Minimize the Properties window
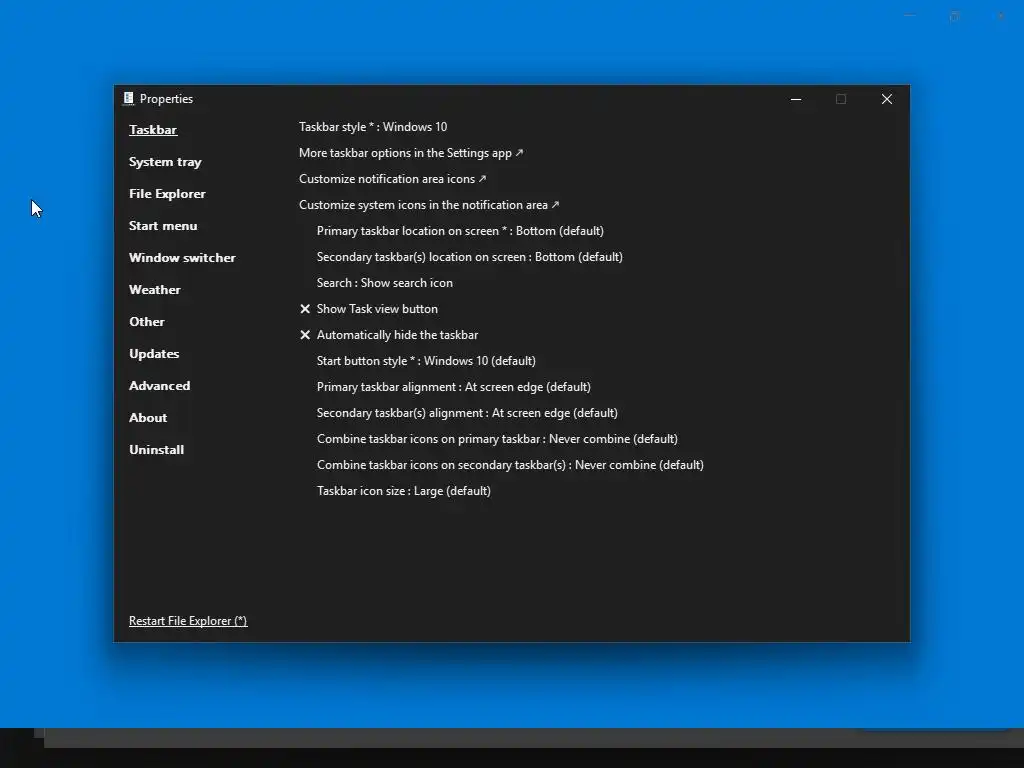 [795, 99]
